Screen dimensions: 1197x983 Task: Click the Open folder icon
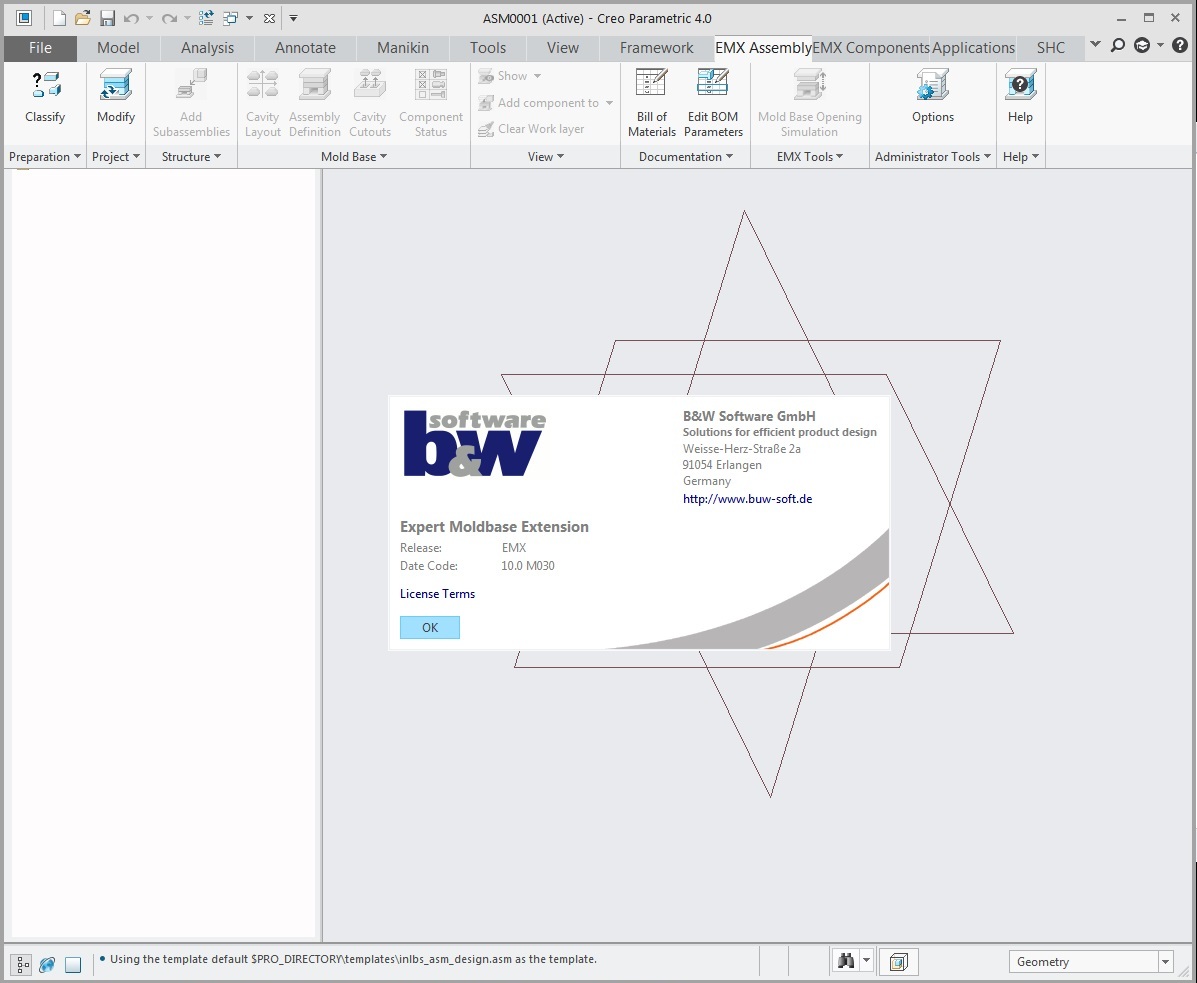(x=82, y=18)
